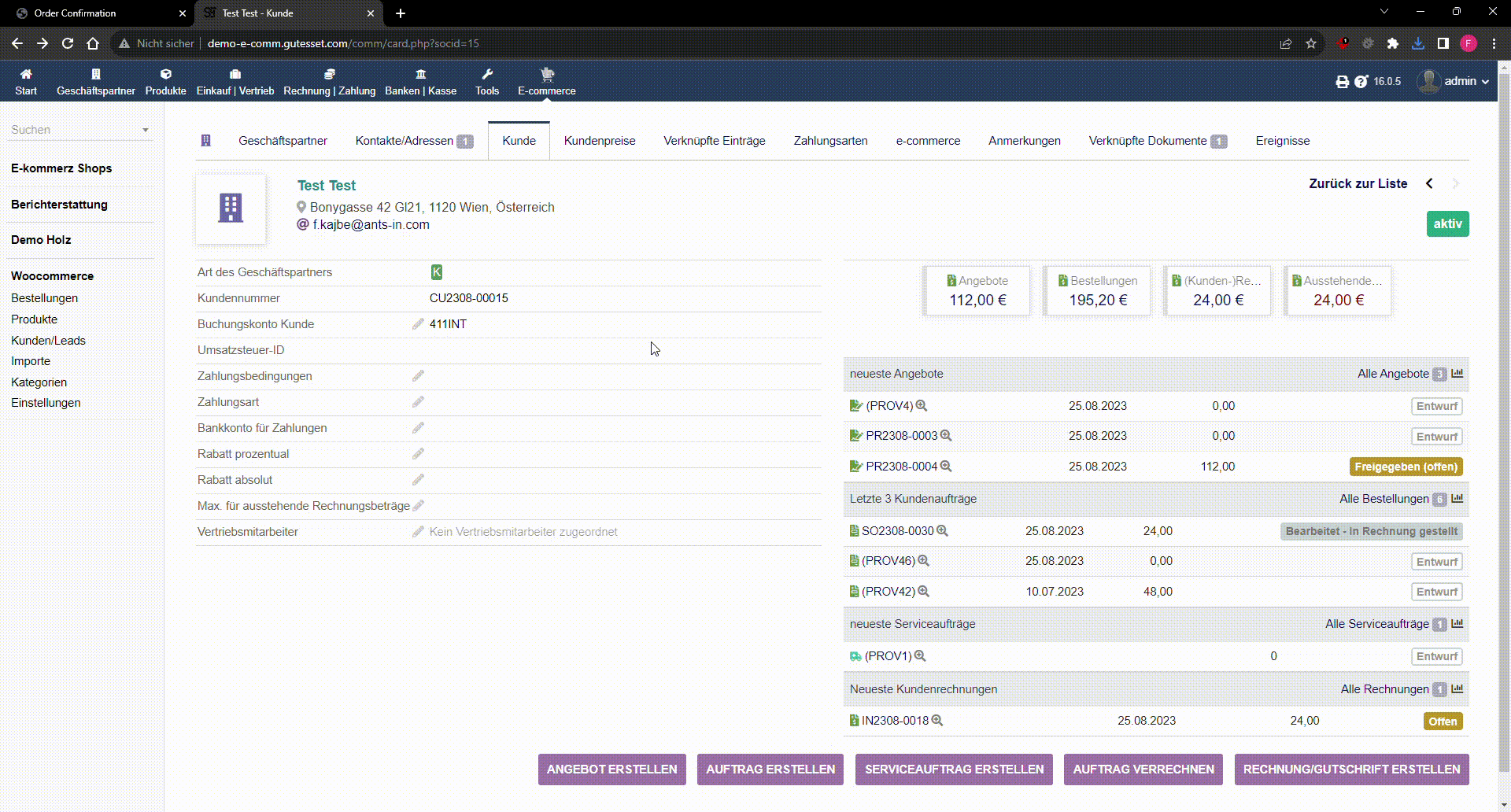This screenshot has height=812, width=1511.
Task: Click the green aktiv status badge
Action: (1447, 224)
